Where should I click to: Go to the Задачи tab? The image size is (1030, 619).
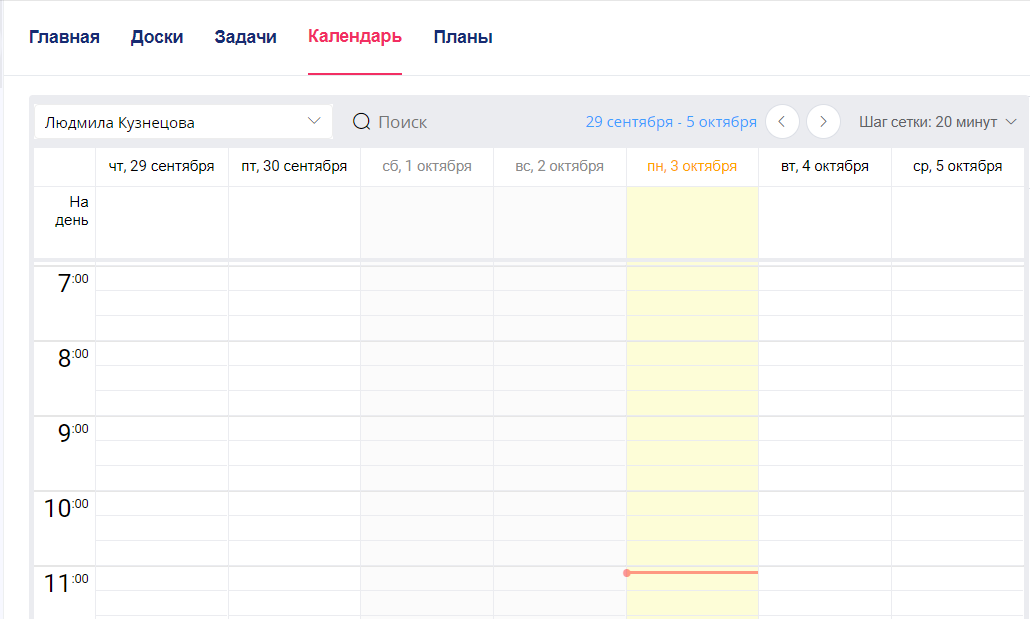(246, 37)
